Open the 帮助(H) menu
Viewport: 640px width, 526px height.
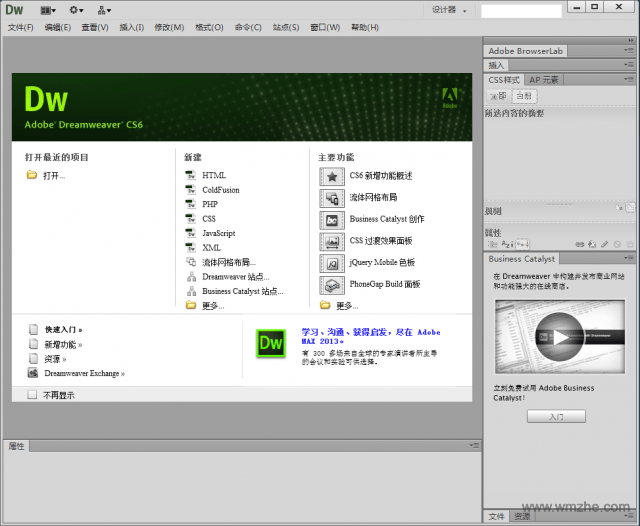(365, 27)
